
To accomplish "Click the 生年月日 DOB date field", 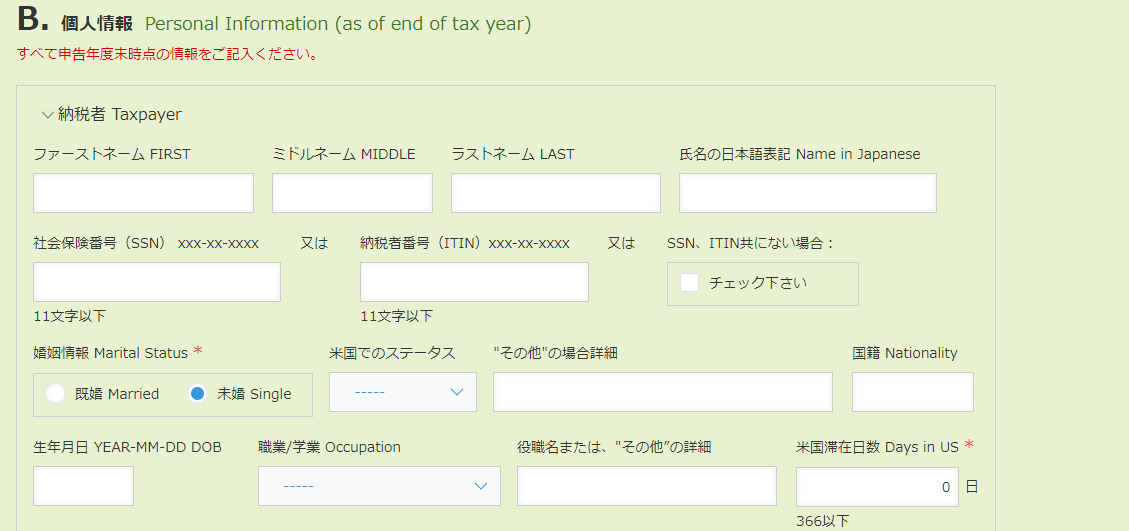I will (x=83, y=486).
